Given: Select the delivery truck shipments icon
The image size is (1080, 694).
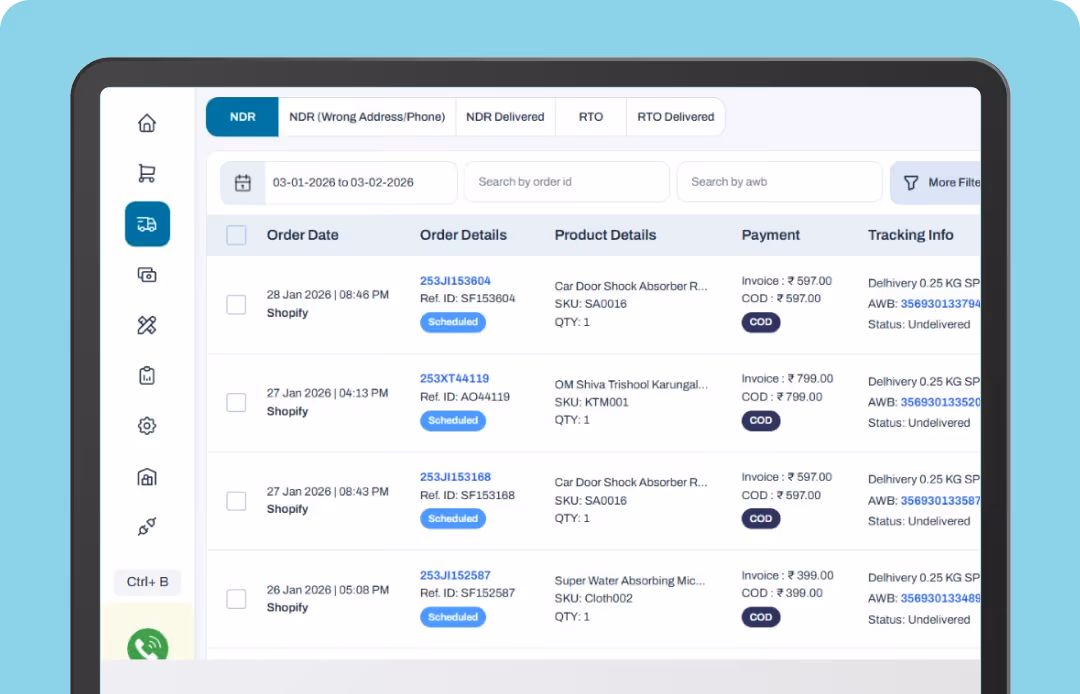Looking at the screenshot, I should point(147,224).
